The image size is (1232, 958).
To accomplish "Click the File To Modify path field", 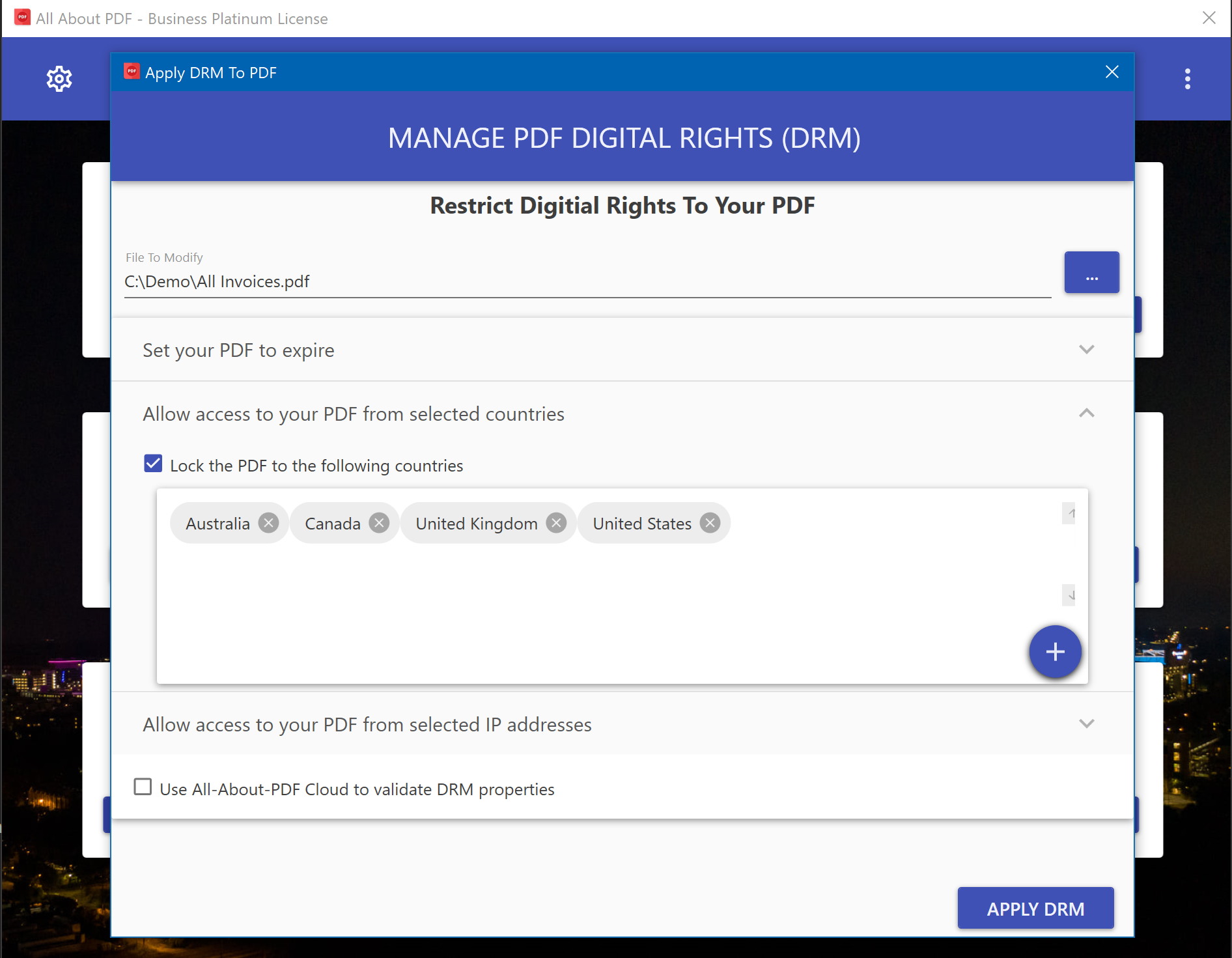I will (588, 281).
